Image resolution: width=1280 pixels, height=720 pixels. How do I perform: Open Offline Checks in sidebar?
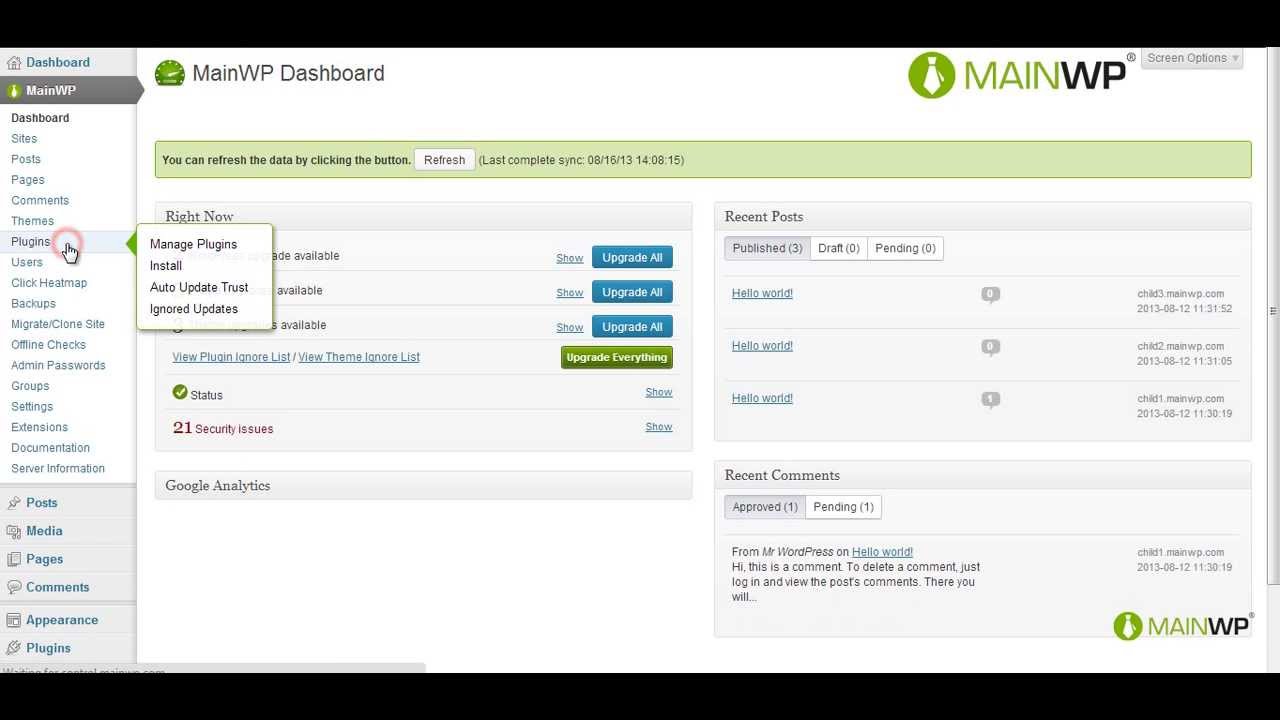pos(48,345)
